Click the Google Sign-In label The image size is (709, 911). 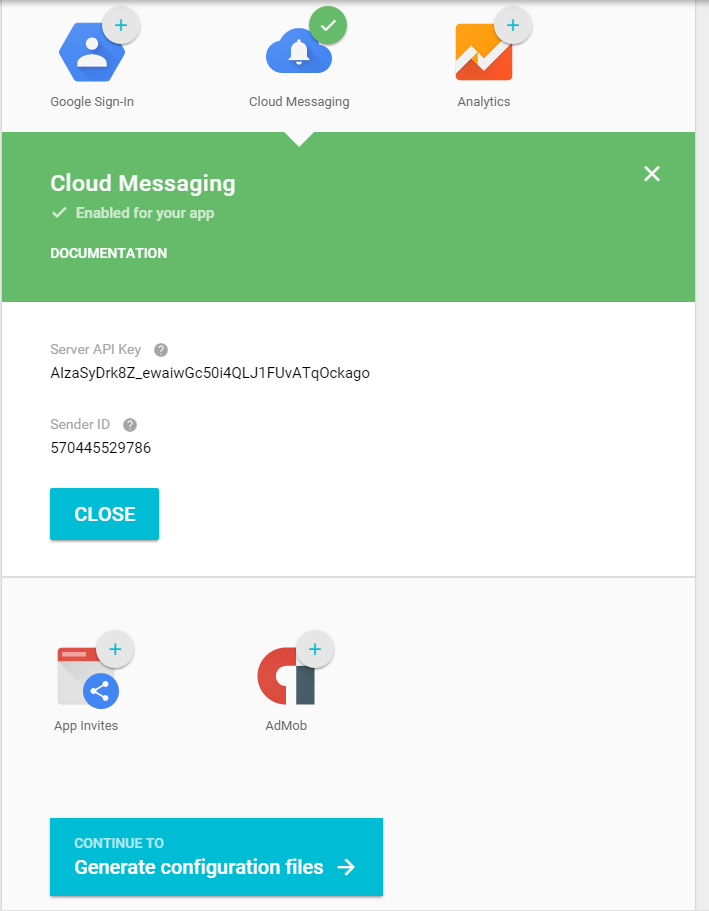pyautogui.click(x=92, y=102)
